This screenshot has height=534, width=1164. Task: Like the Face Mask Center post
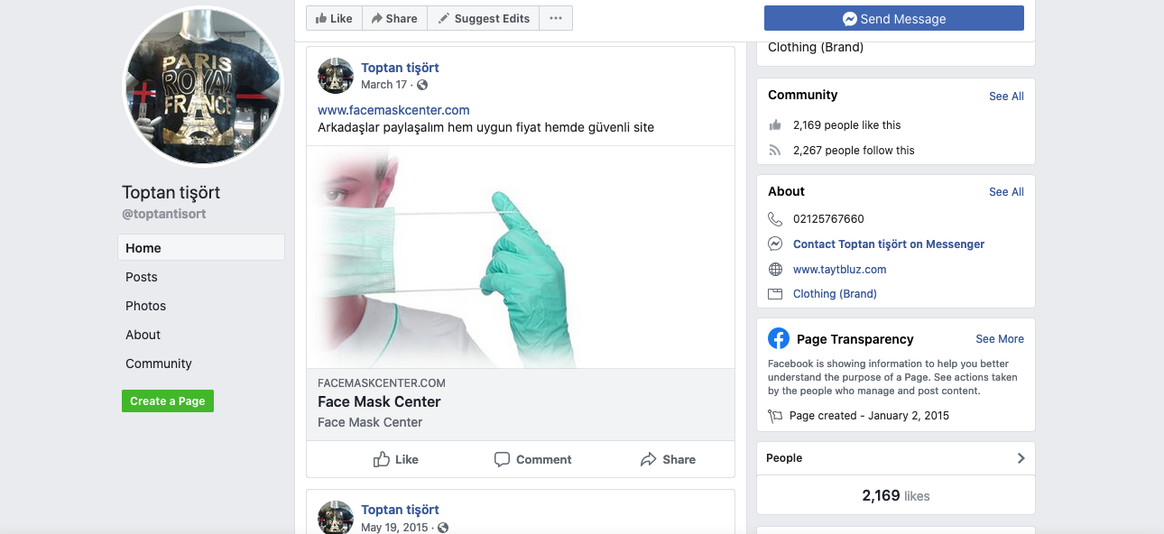pyautogui.click(x=396, y=459)
